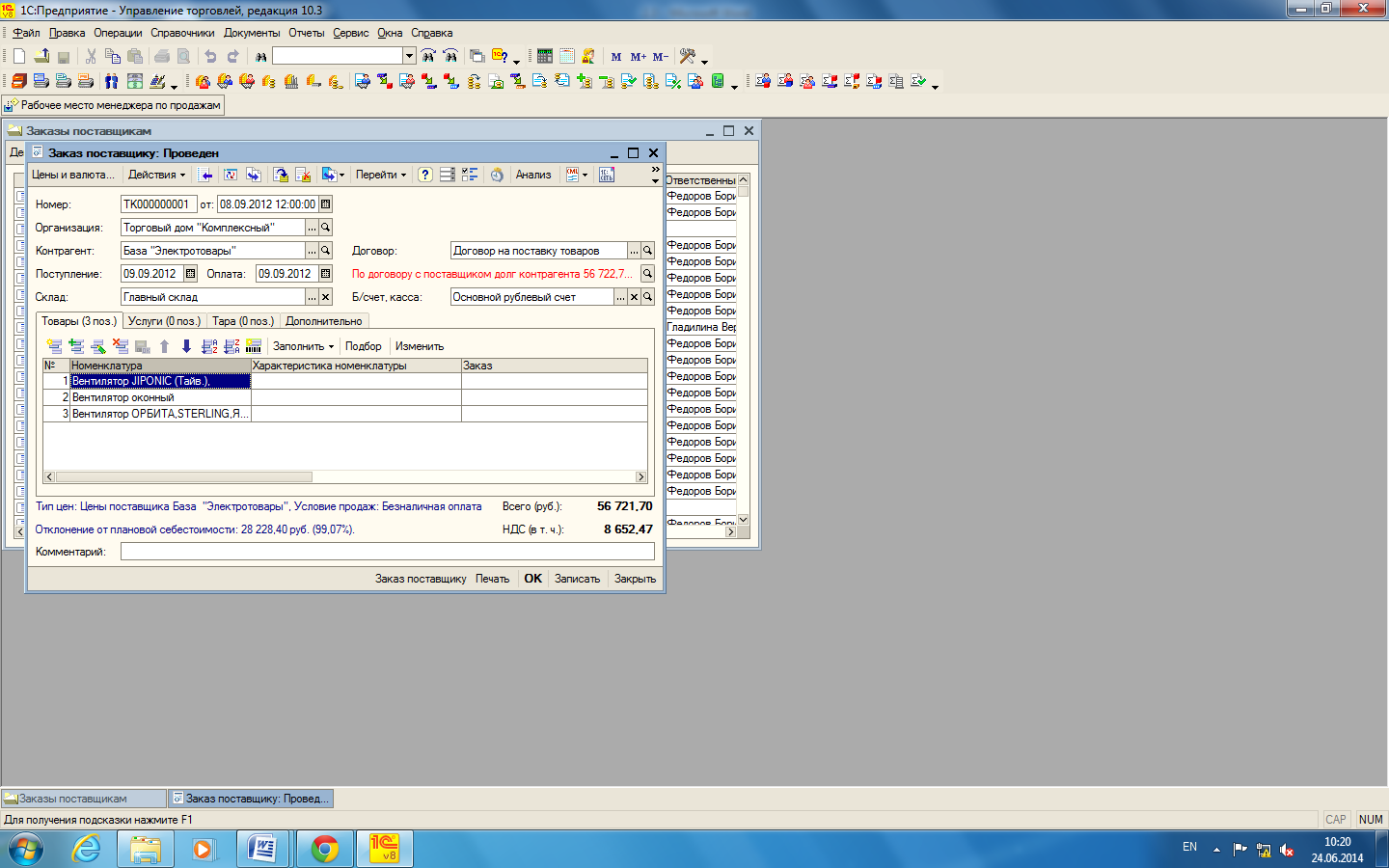This screenshot has height=868, width=1389.
Task: Switch to the Тара (0 поз.) tab
Action: tap(243, 321)
